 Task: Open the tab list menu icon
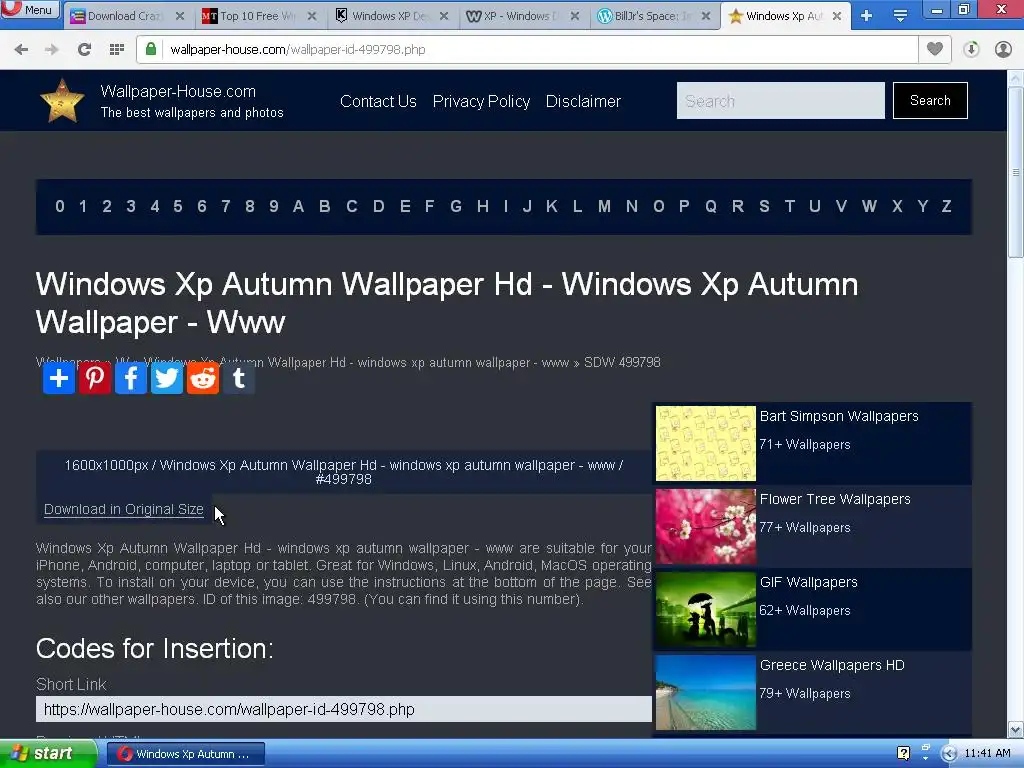900,16
